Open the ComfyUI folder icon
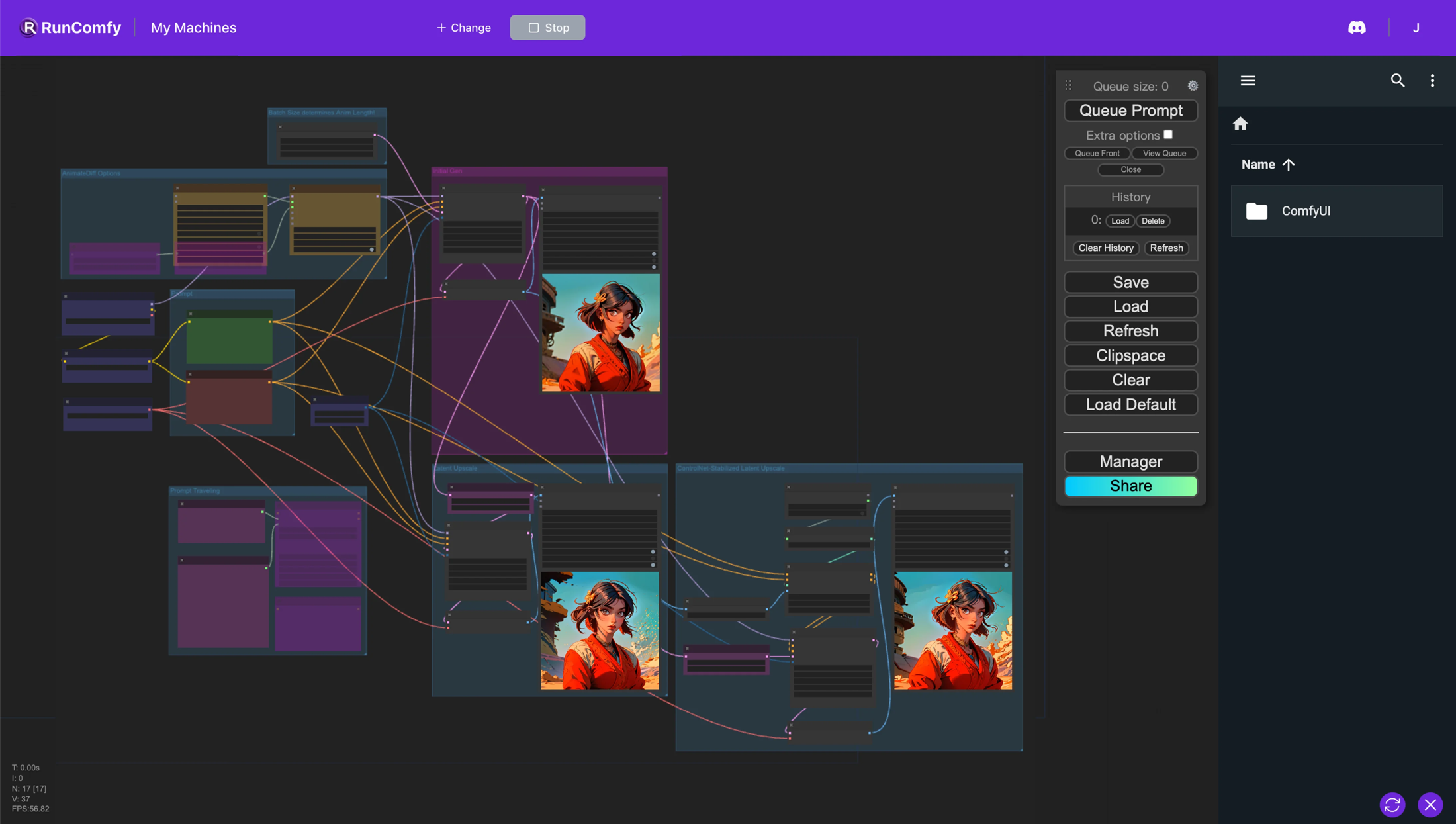The width and height of the screenshot is (1456, 824). (1256, 210)
